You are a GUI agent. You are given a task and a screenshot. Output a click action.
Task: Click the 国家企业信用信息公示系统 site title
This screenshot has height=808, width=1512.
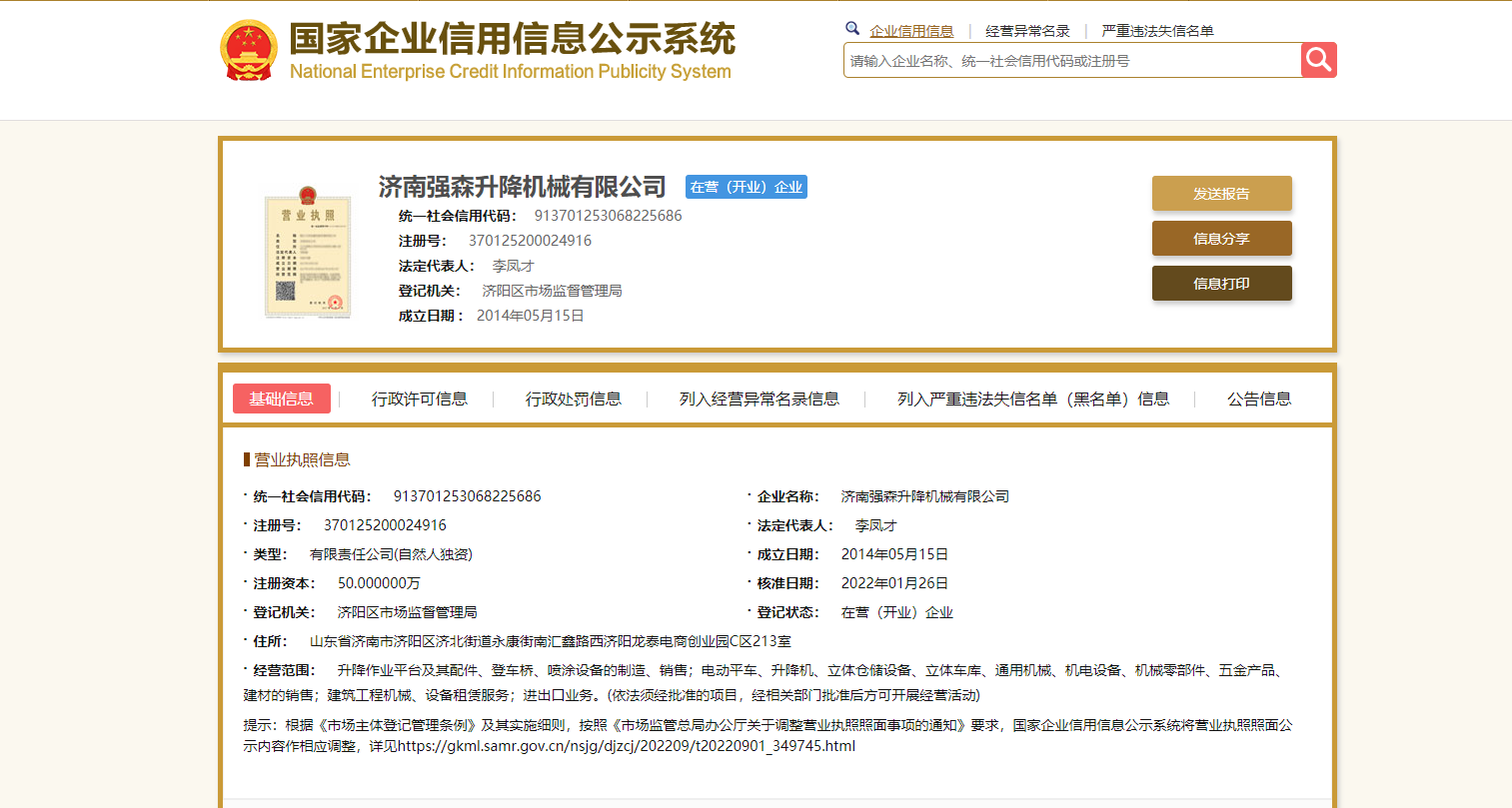(512, 40)
